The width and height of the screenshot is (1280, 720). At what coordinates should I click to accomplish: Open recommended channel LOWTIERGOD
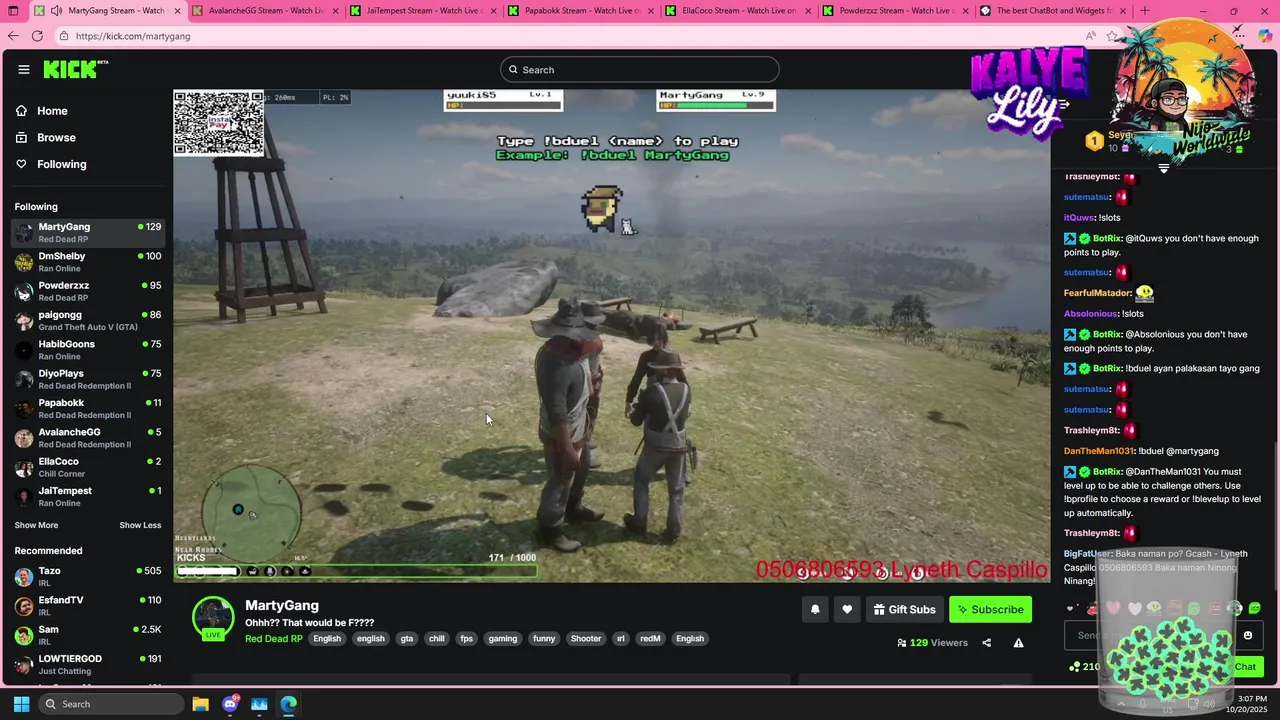87,664
